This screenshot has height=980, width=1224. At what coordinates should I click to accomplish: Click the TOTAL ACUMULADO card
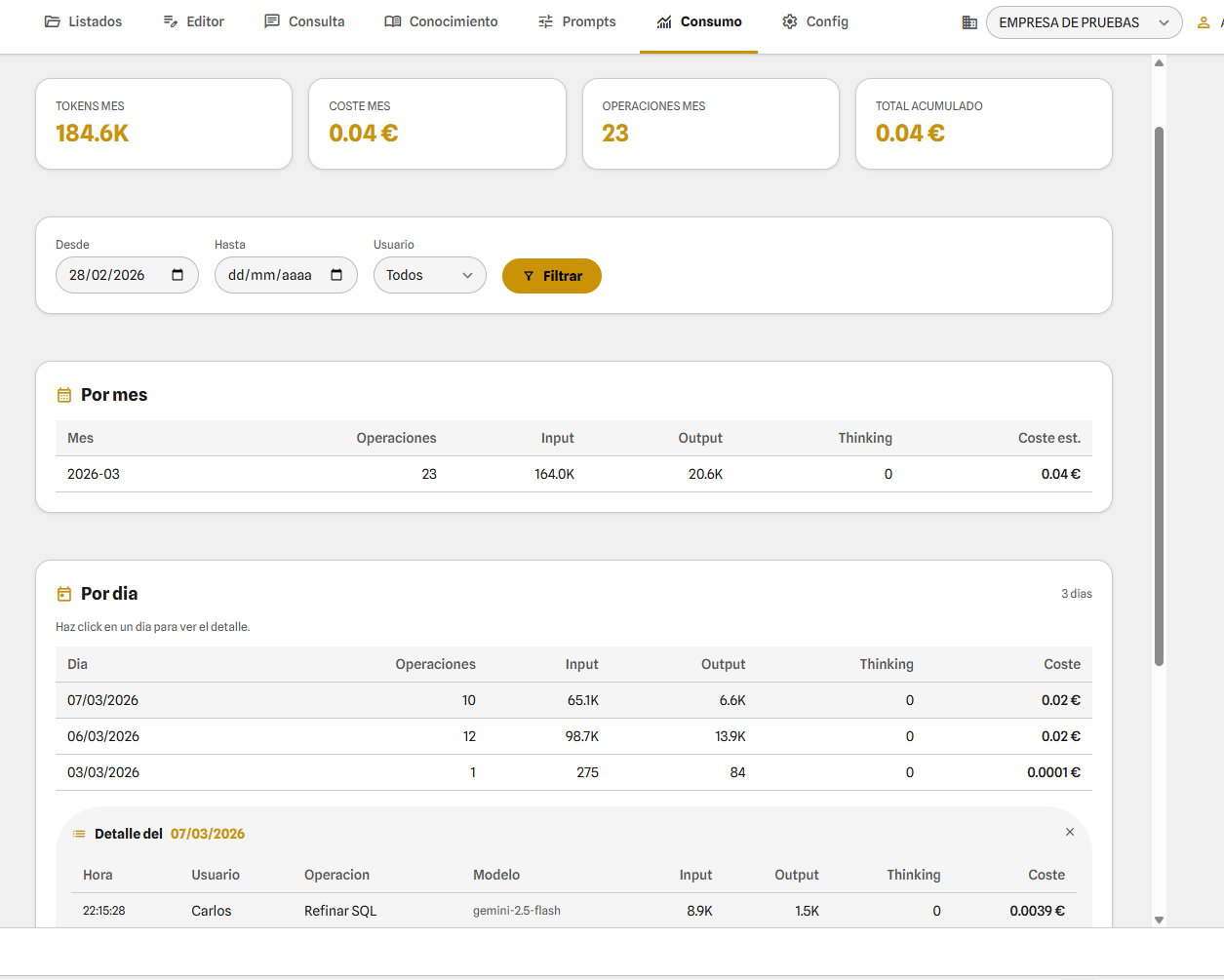983,124
